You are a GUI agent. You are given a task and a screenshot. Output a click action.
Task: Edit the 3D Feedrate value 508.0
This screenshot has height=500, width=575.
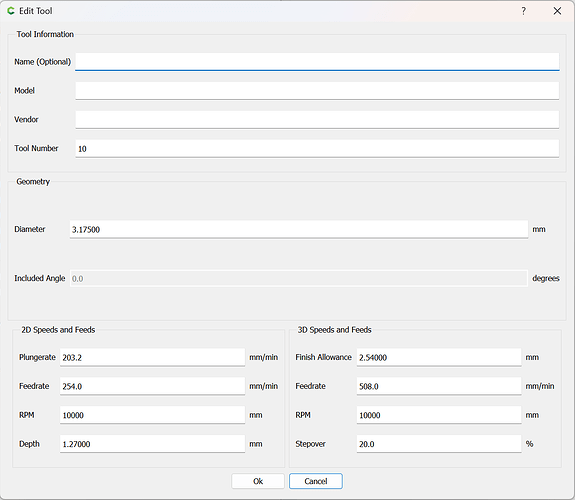point(439,386)
